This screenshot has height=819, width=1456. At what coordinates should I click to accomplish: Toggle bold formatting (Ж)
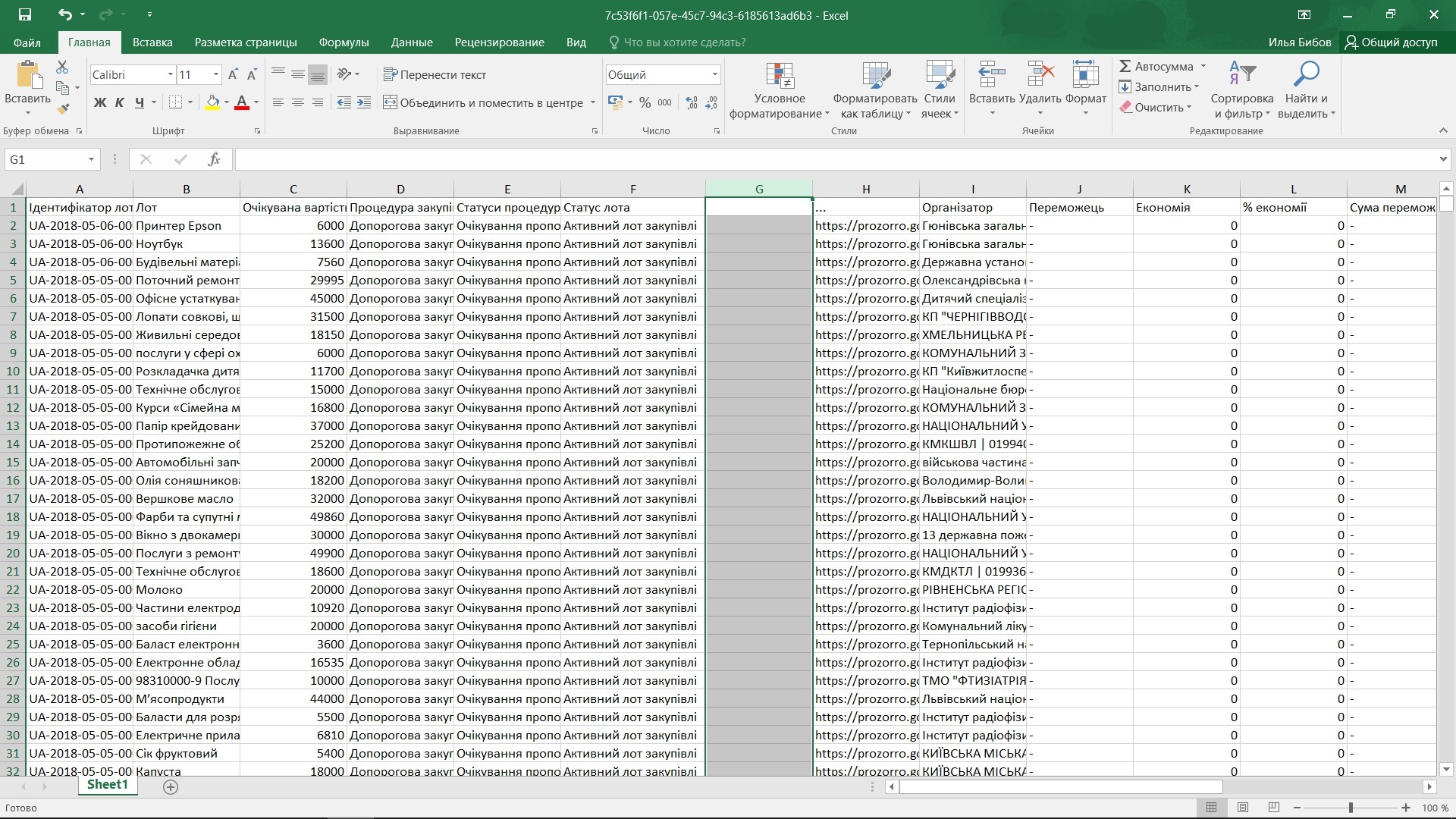click(99, 102)
